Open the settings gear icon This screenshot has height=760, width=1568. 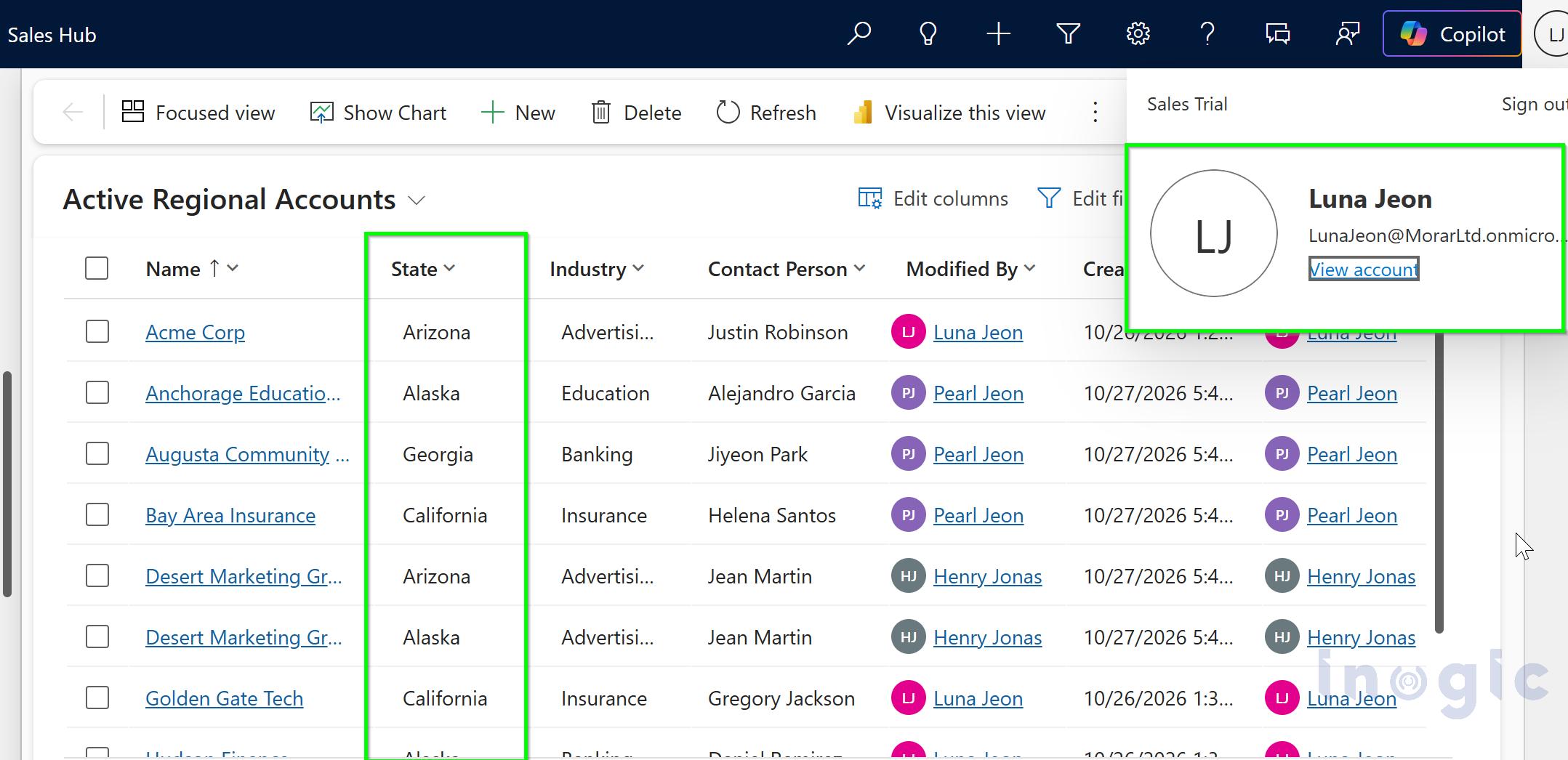click(1138, 34)
